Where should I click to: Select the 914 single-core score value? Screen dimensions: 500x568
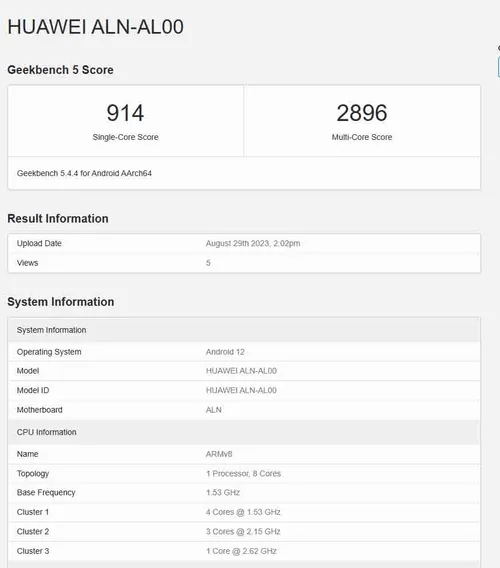pyautogui.click(x=125, y=113)
